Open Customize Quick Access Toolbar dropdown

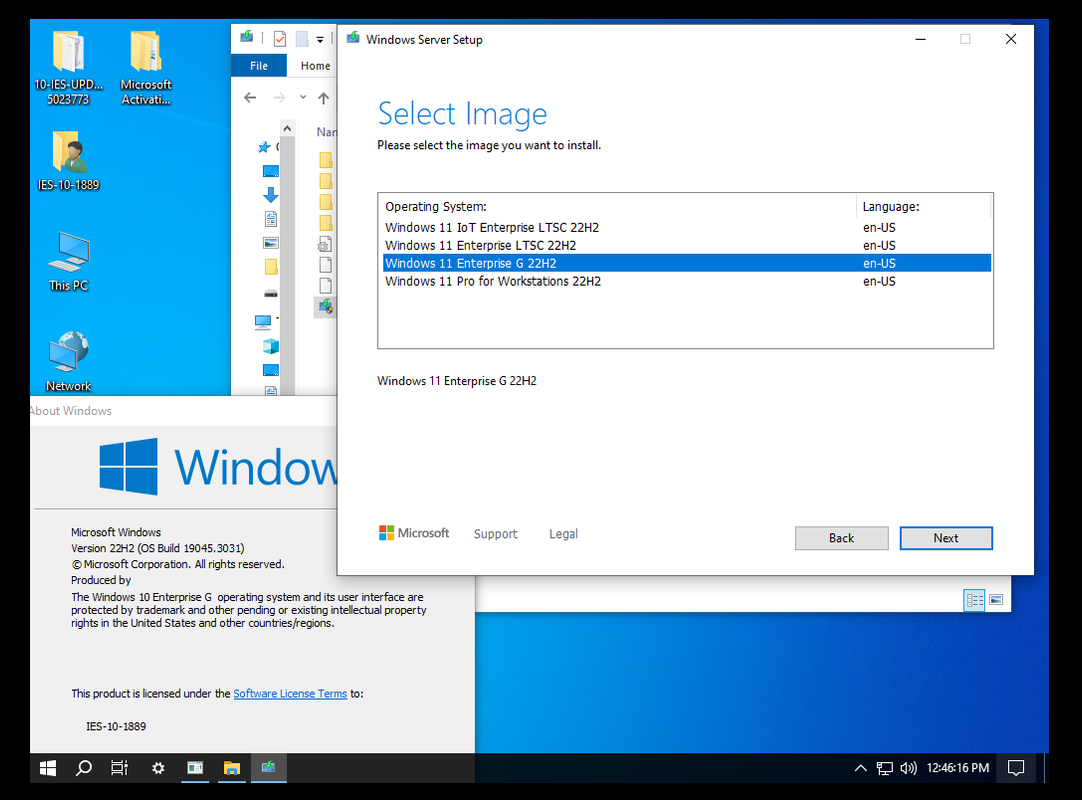(320, 39)
